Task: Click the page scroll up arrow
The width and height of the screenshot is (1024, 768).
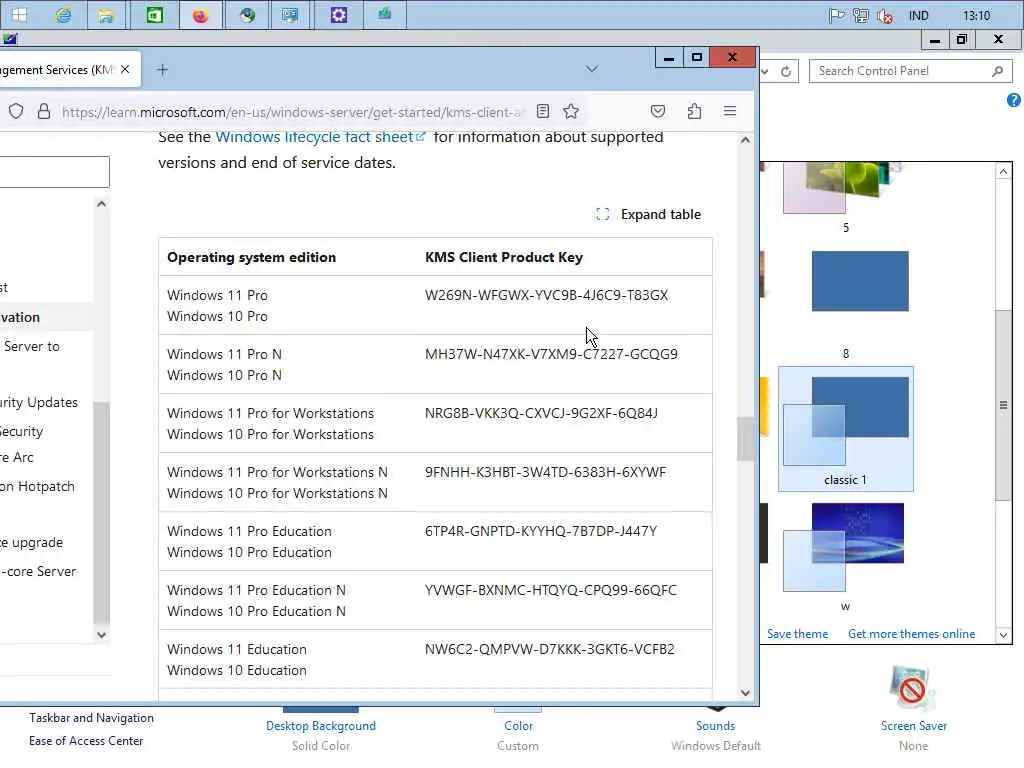Action: 745,140
